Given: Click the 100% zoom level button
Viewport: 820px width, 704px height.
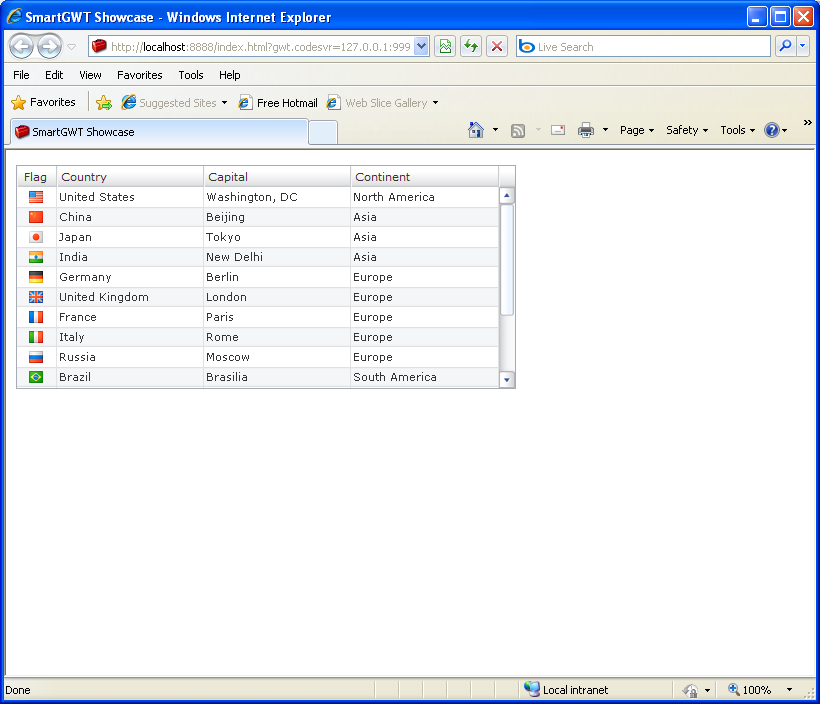Looking at the screenshot, I should (750, 690).
